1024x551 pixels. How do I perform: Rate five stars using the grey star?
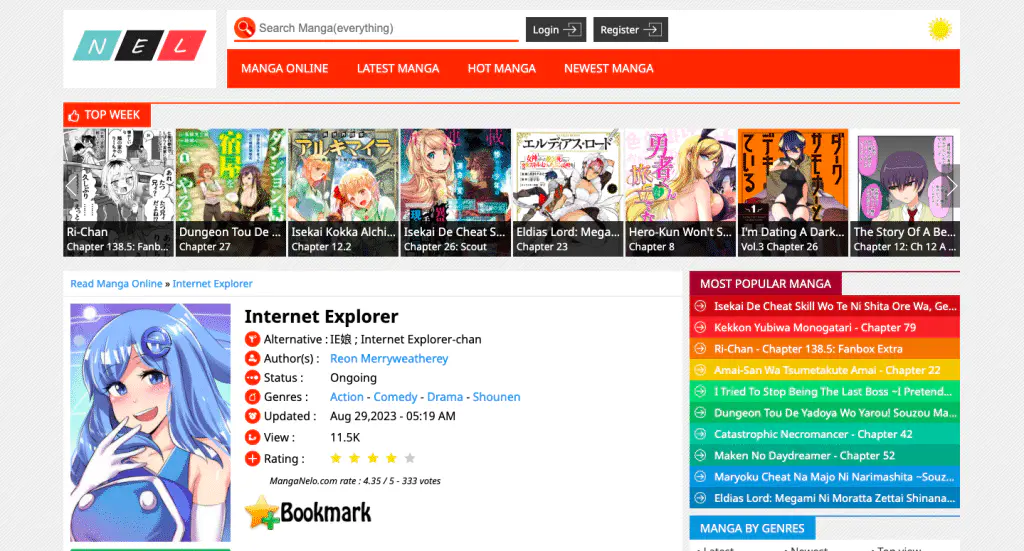[409, 458]
